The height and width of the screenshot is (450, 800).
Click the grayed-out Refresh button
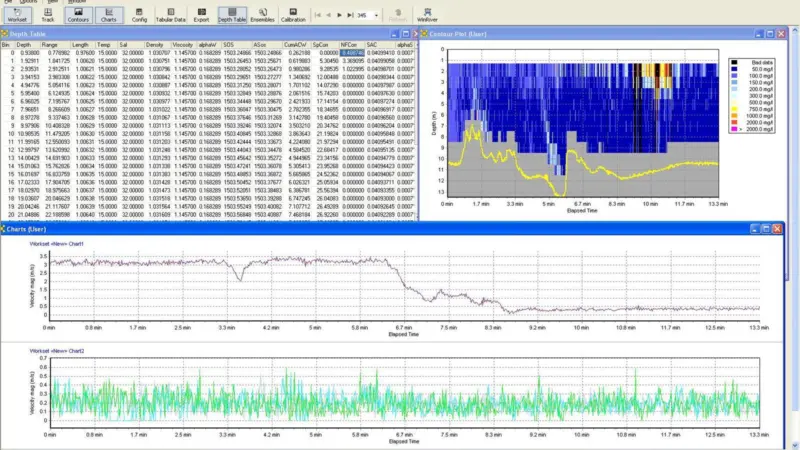click(397, 15)
